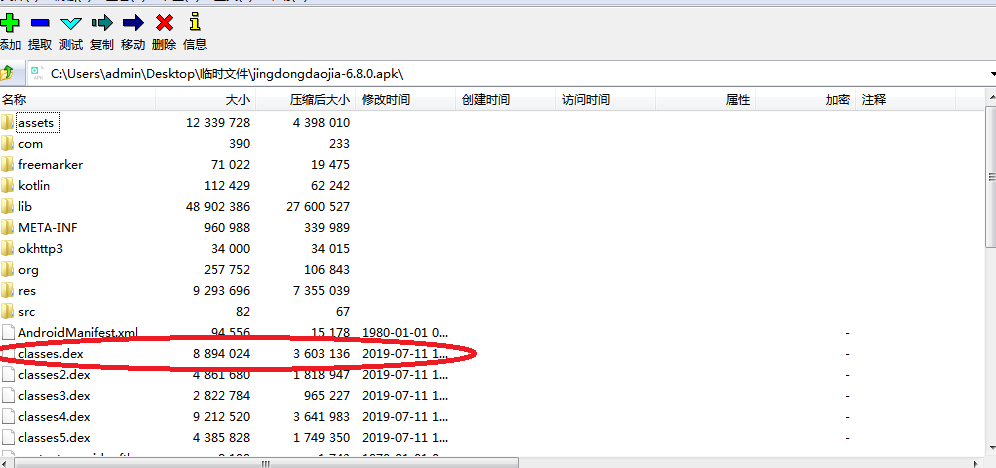996x468 pixels.
Task: Click the Move (移动) arrow icon
Action: click(133, 23)
